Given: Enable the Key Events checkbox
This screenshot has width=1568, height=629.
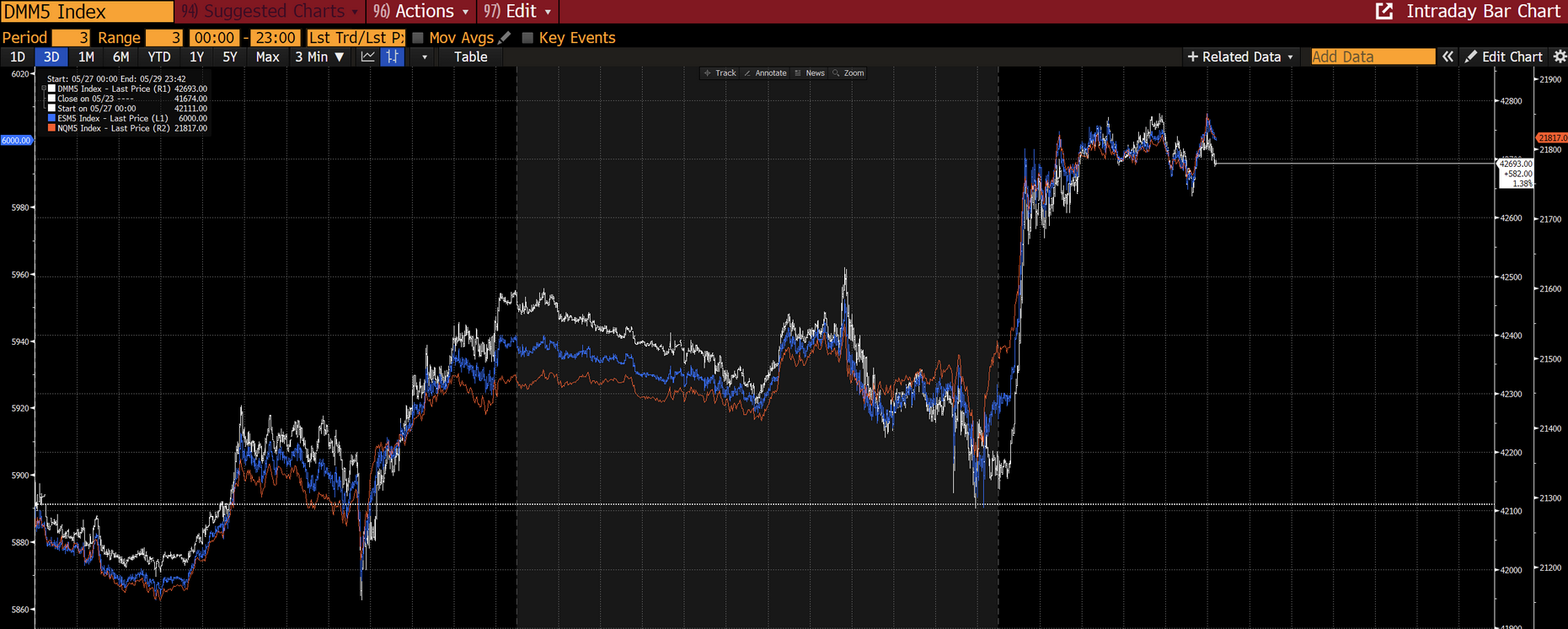Looking at the screenshot, I should [527, 38].
